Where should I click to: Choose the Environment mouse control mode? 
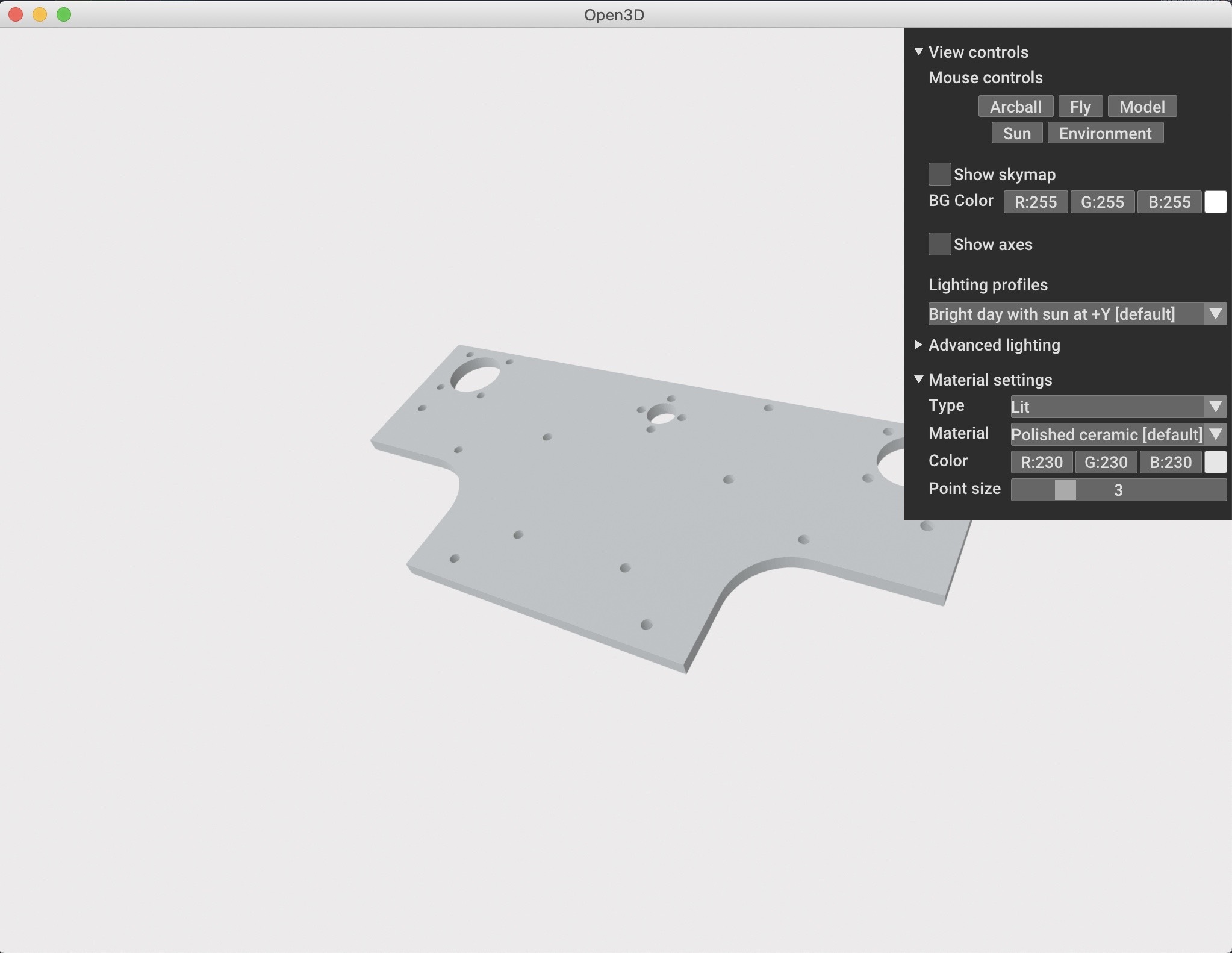(1105, 133)
